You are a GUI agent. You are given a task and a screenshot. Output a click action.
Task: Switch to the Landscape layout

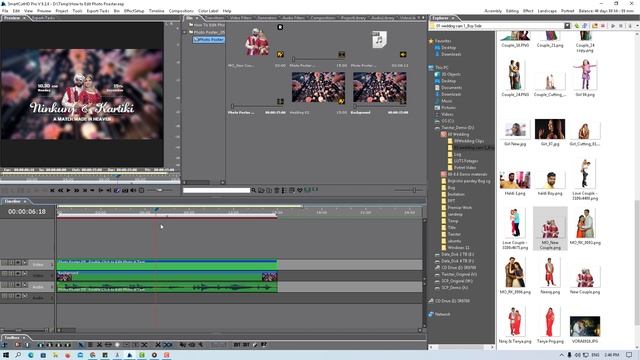[547, 11]
